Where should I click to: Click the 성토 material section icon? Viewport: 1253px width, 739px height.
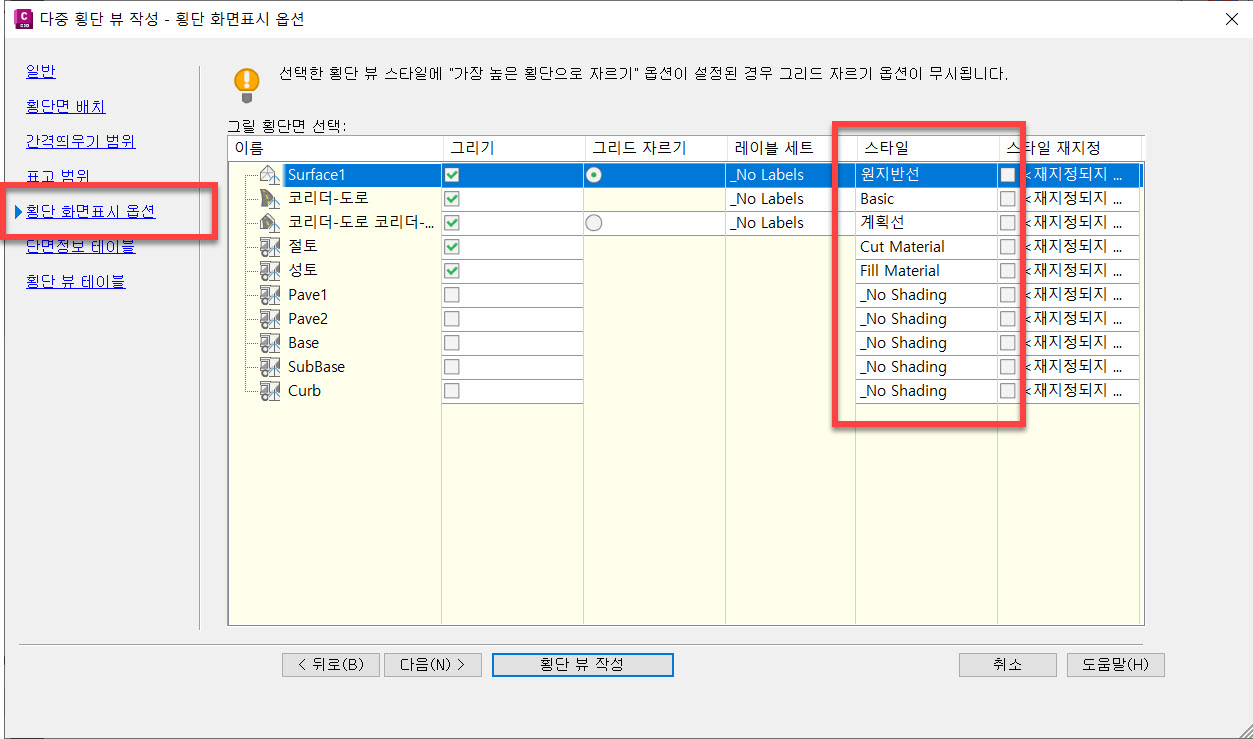tap(269, 271)
